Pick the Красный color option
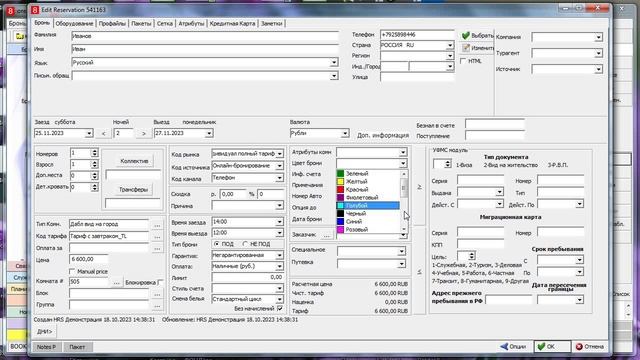Image resolution: width=640 pixels, height=360 pixels. (368, 189)
